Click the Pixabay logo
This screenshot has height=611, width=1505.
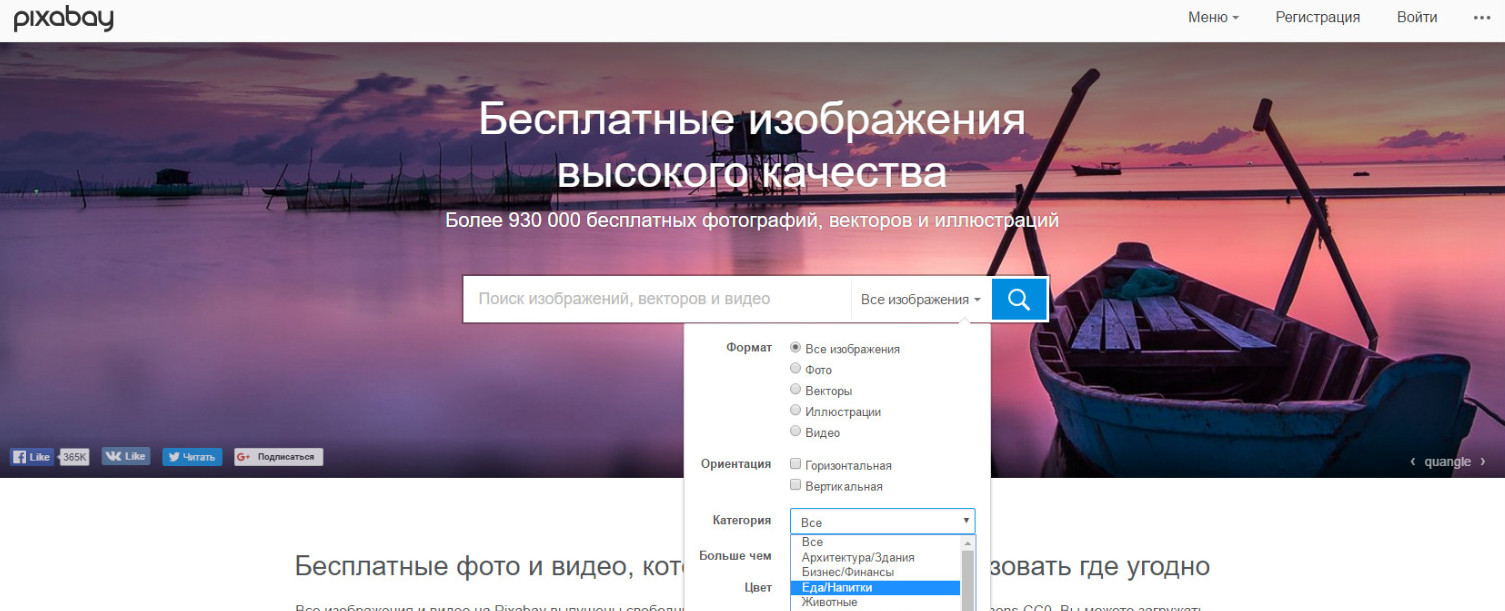[x=63, y=18]
